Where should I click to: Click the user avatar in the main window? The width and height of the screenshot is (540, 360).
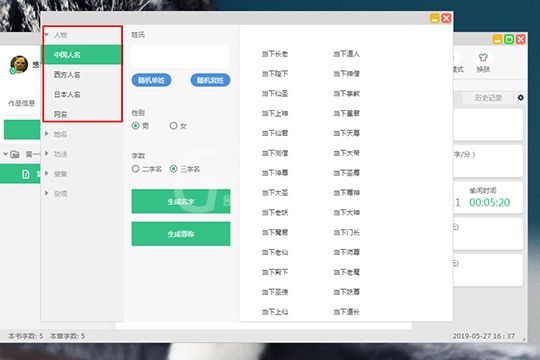pyautogui.click(x=19, y=64)
